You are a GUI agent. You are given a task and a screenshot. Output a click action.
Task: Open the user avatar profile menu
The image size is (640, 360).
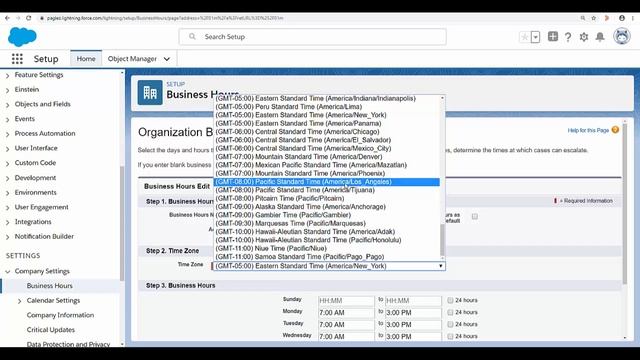[x=622, y=37]
